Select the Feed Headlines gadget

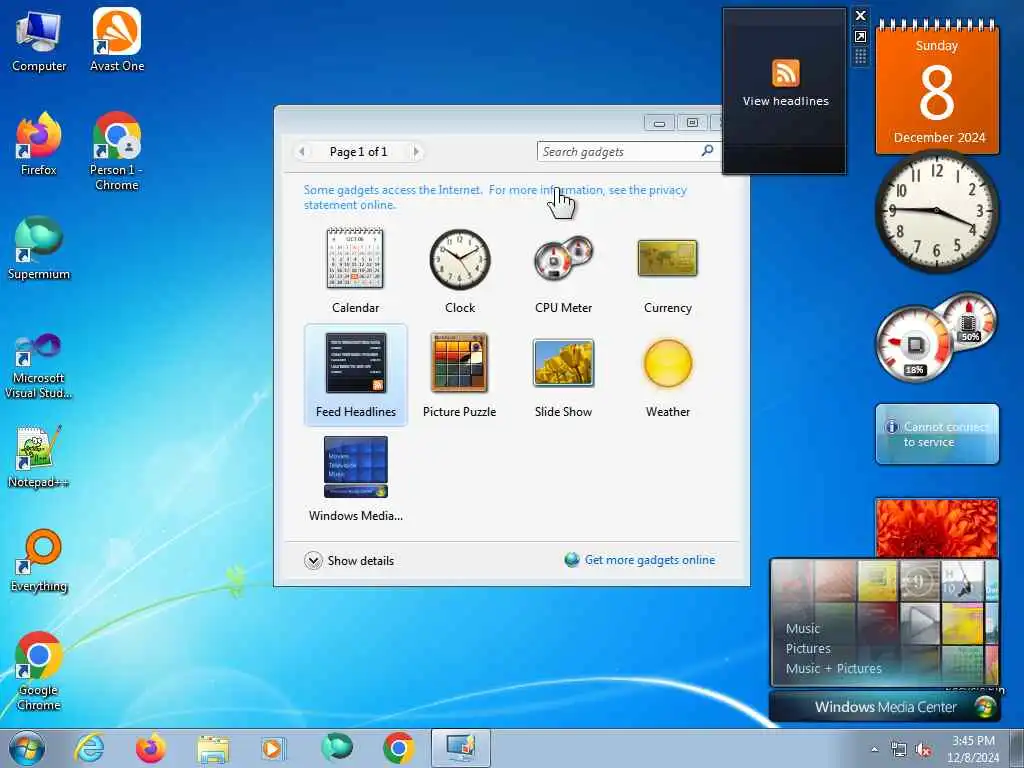coord(355,375)
